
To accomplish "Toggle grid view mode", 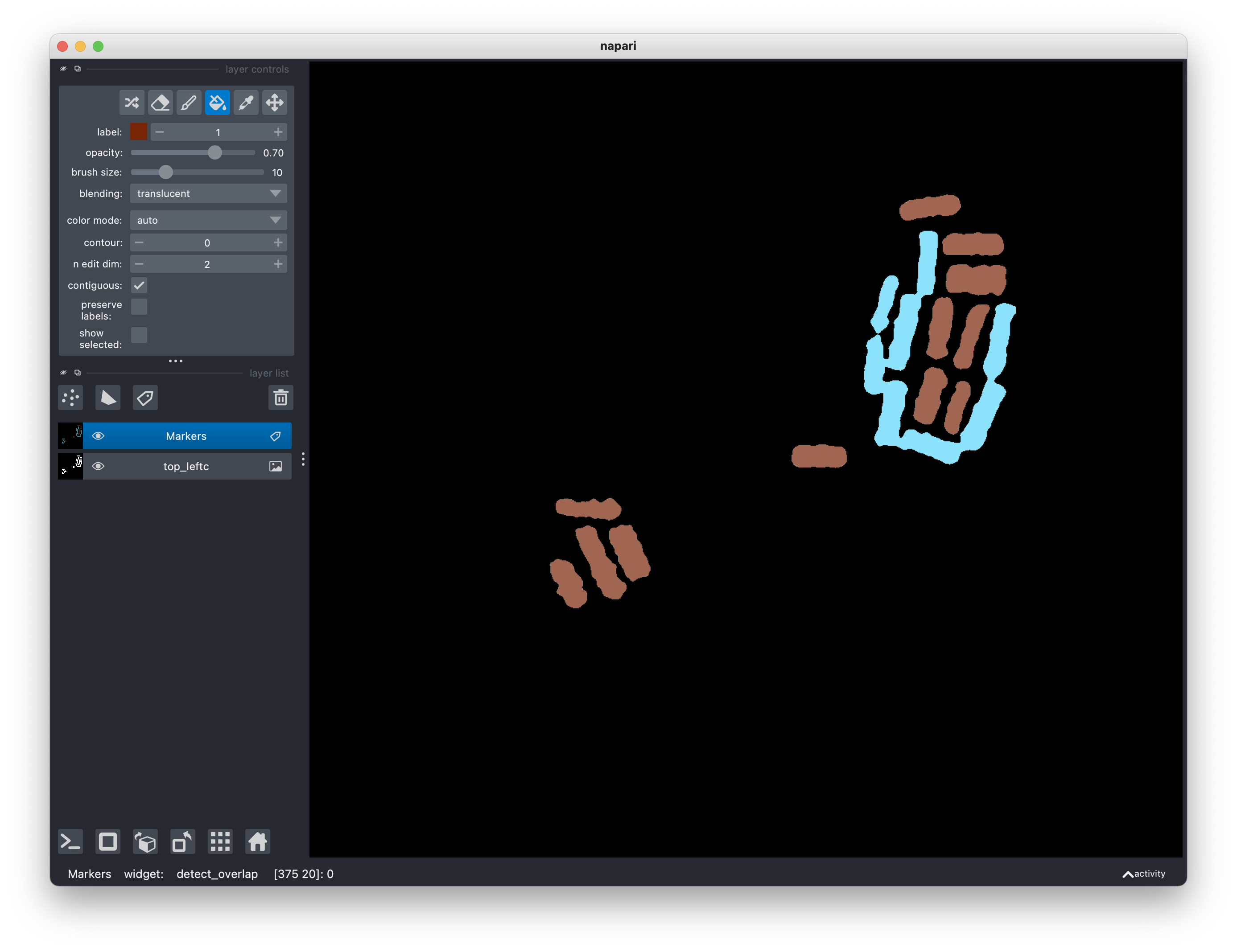I will pyautogui.click(x=220, y=841).
